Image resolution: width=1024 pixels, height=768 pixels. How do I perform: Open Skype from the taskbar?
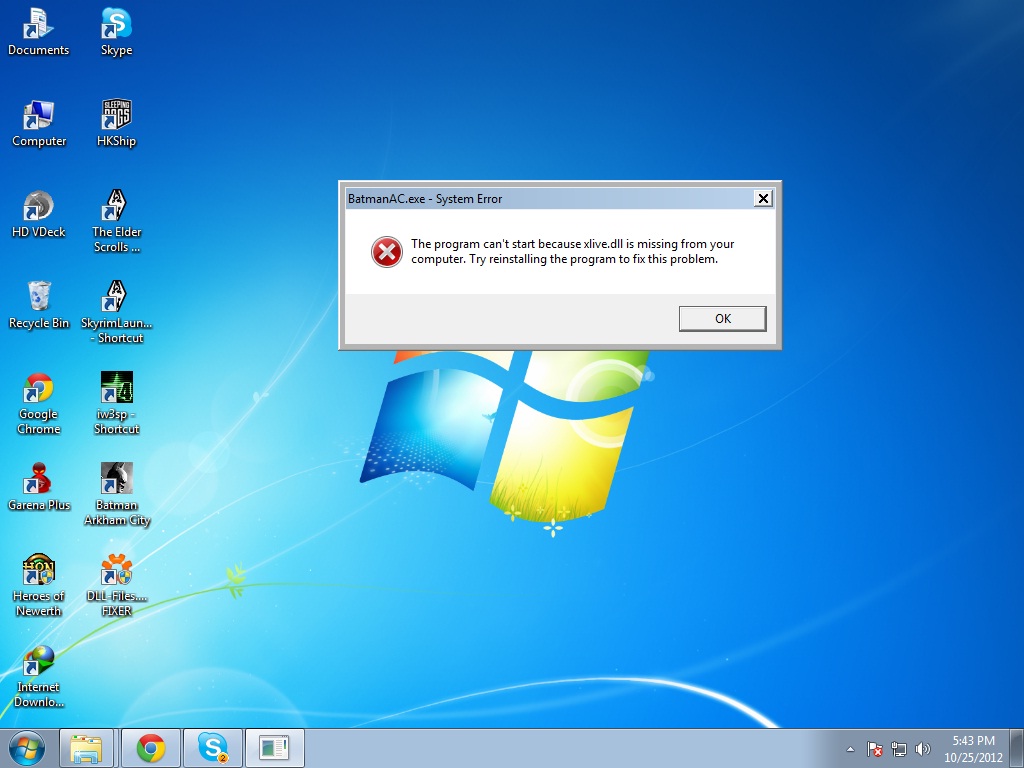212,748
